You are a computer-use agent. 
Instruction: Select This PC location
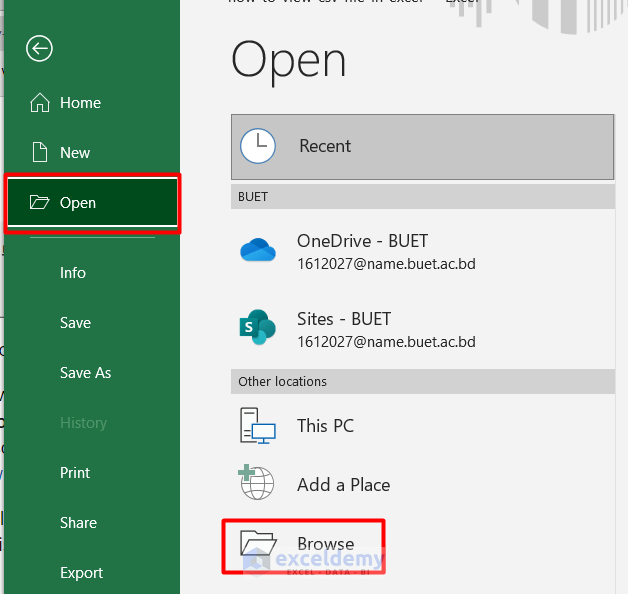click(x=423, y=426)
